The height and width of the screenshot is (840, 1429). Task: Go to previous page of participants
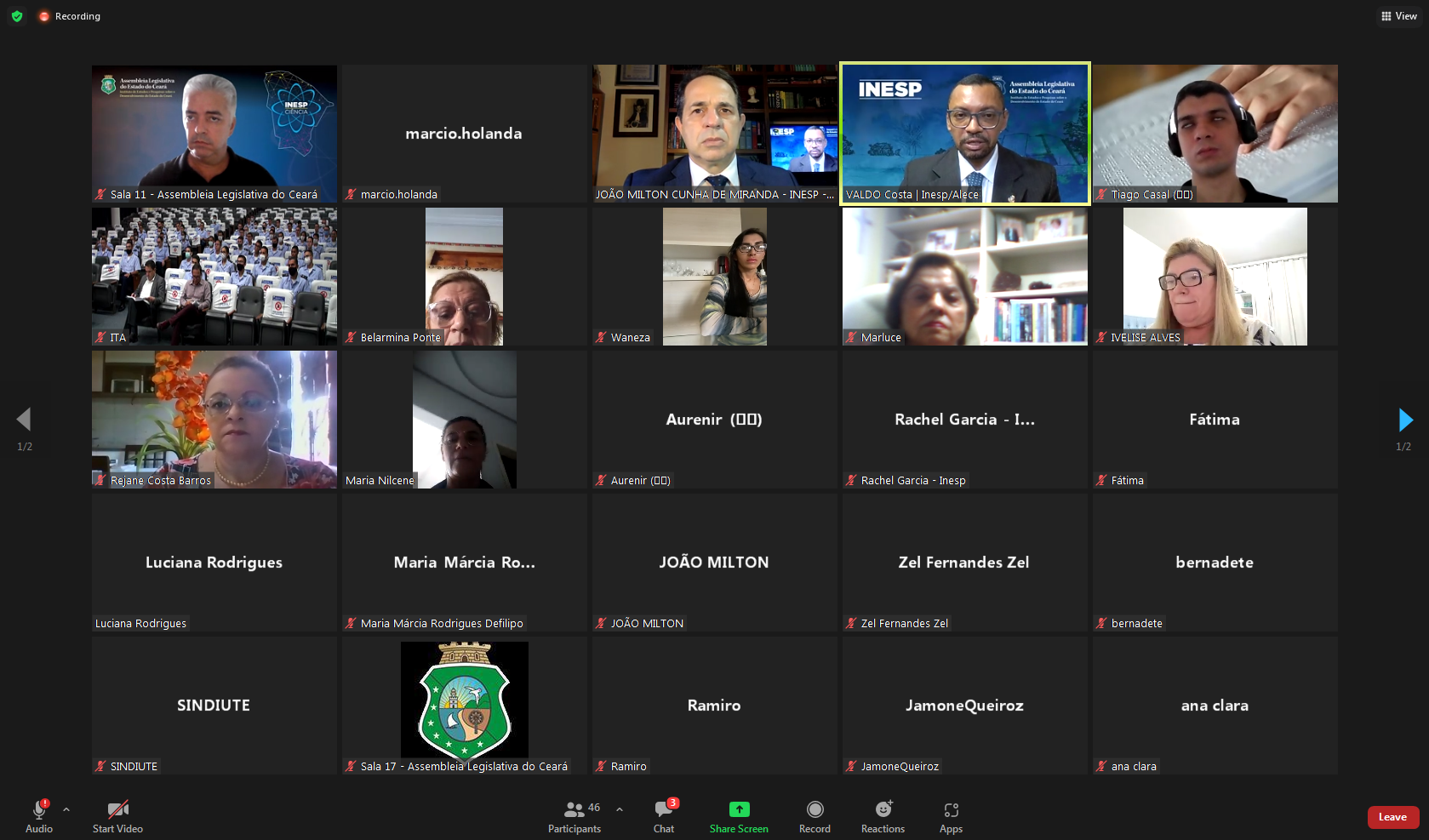[24, 420]
